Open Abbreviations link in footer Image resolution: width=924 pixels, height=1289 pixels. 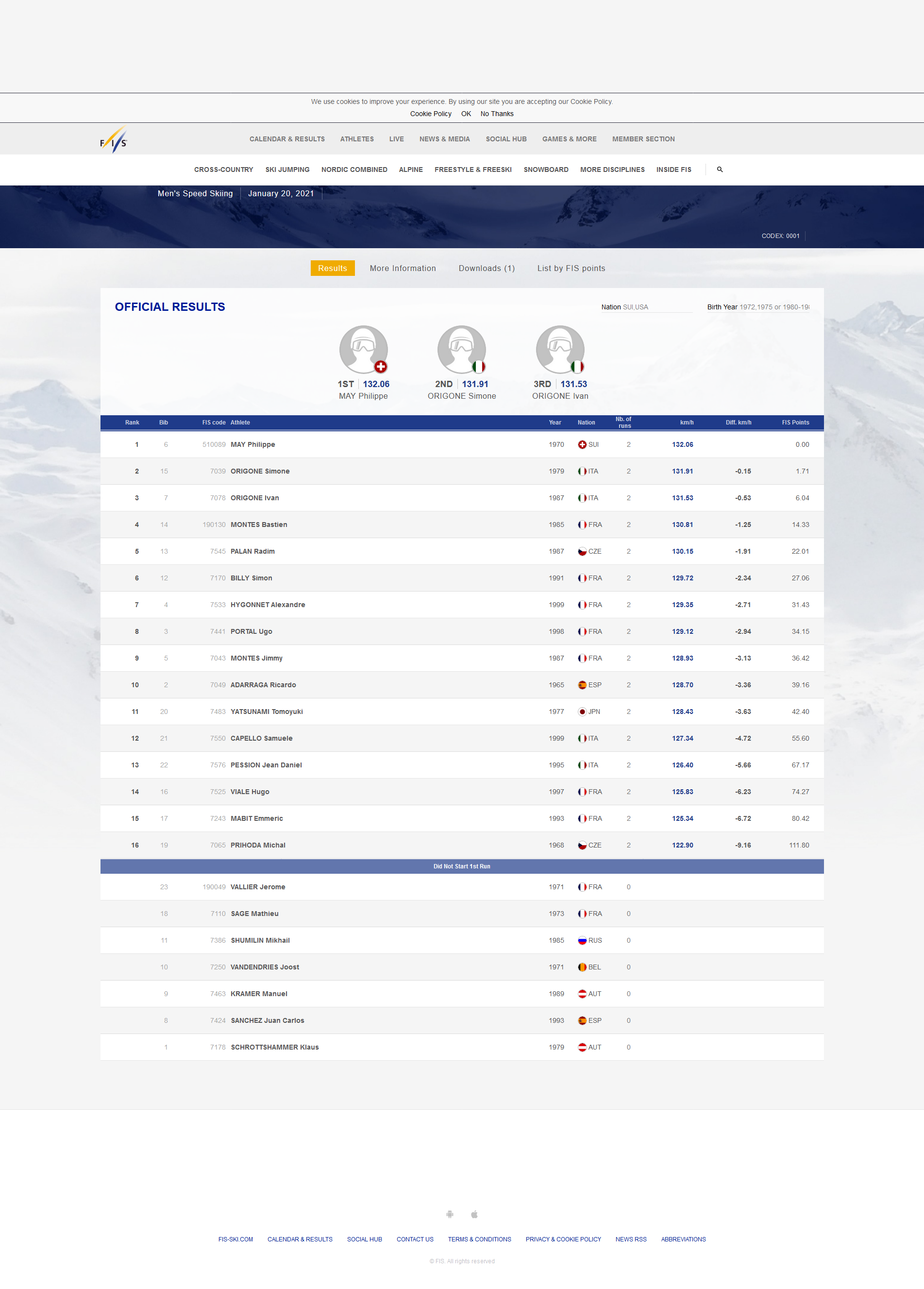683,1239
